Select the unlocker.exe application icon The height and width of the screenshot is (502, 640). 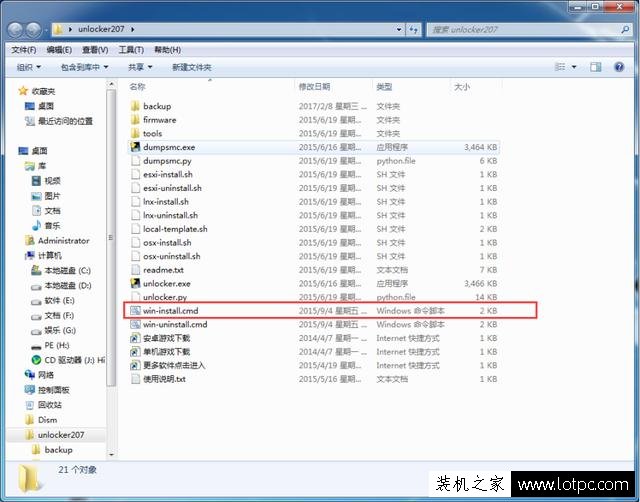pyautogui.click(x=136, y=283)
